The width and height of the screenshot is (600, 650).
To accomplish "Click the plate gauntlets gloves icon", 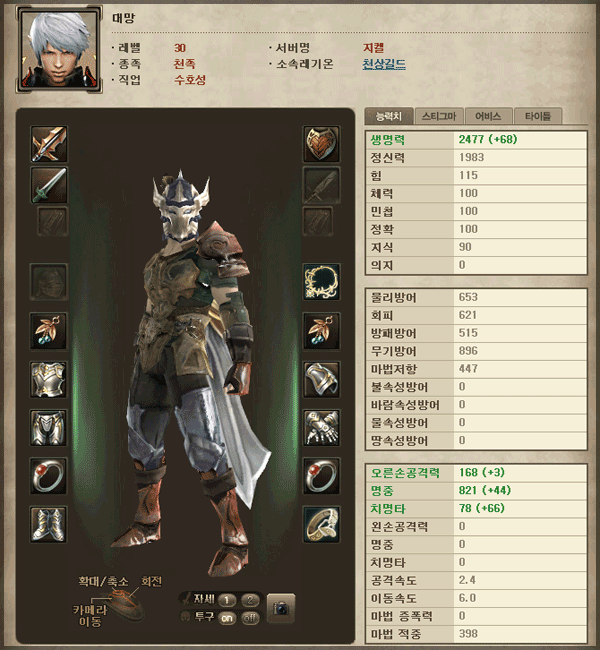I will click(x=321, y=428).
